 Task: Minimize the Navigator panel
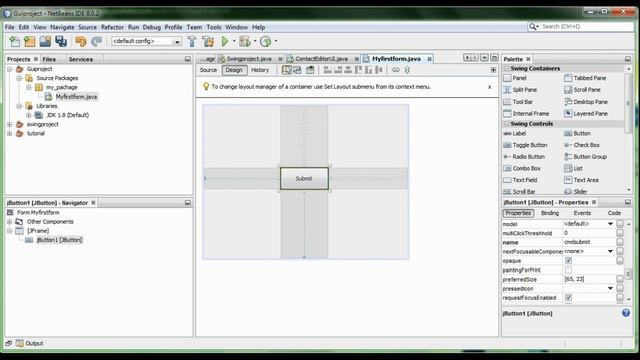[188, 203]
